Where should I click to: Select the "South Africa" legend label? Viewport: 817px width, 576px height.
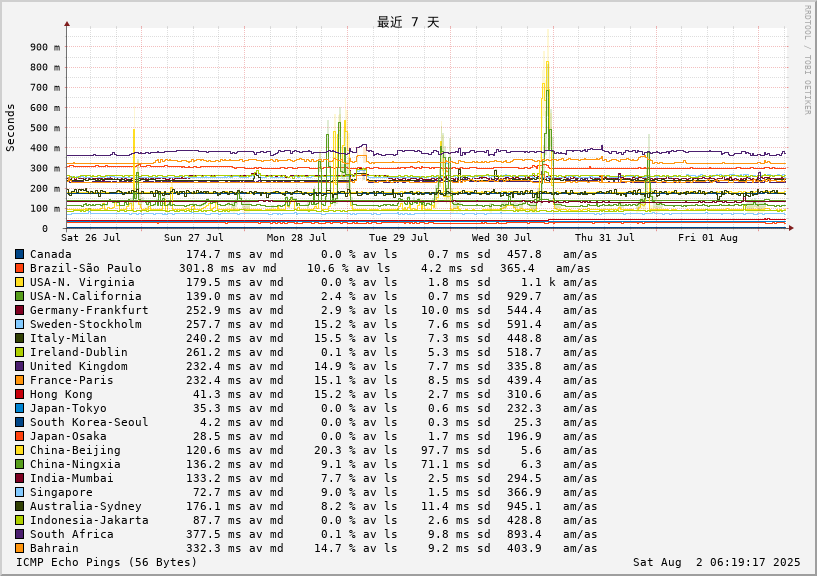pos(71,534)
